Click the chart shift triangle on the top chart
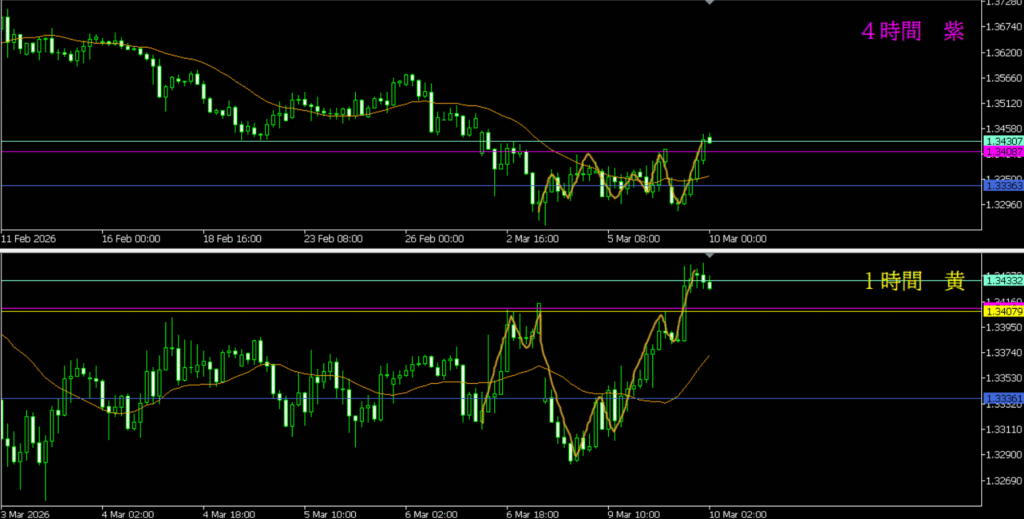Screen dimensions: 1024x519 click(710, 4)
